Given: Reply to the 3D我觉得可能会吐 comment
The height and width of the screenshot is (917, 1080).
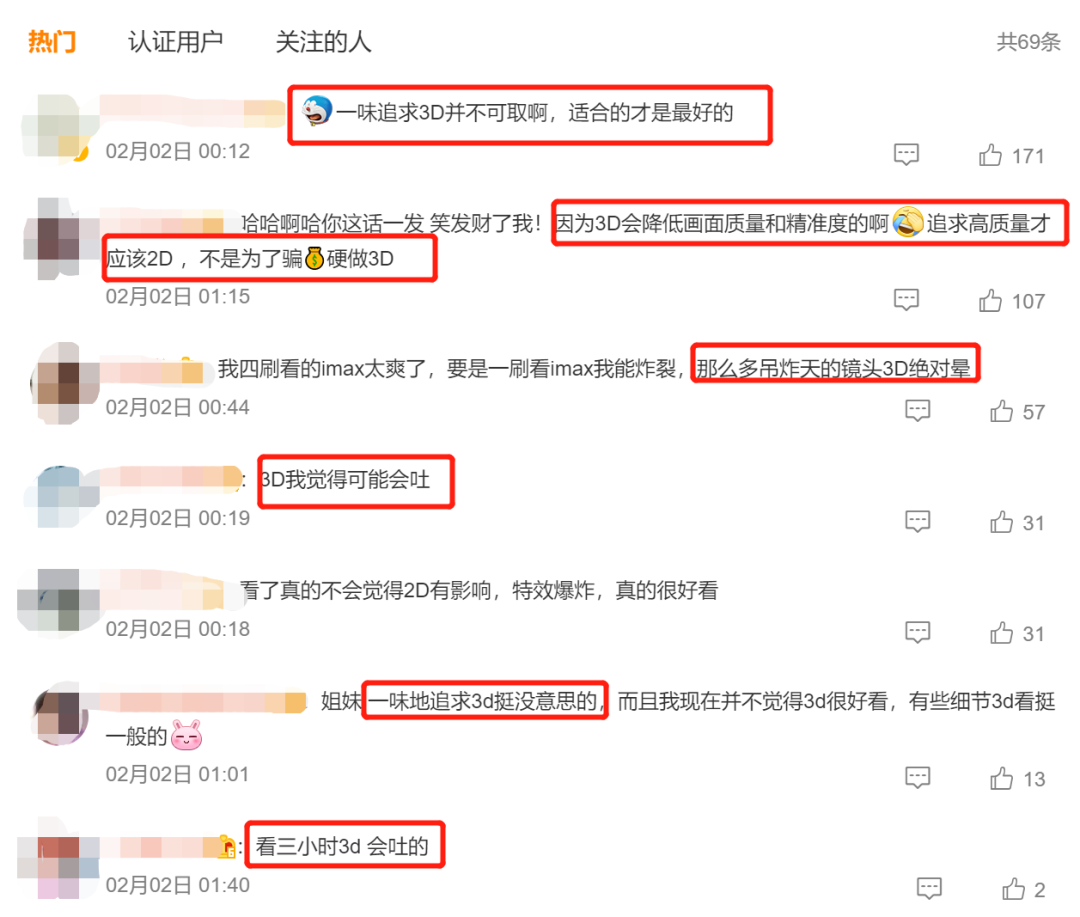Looking at the screenshot, I should pyautogui.click(x=917, y=522).
